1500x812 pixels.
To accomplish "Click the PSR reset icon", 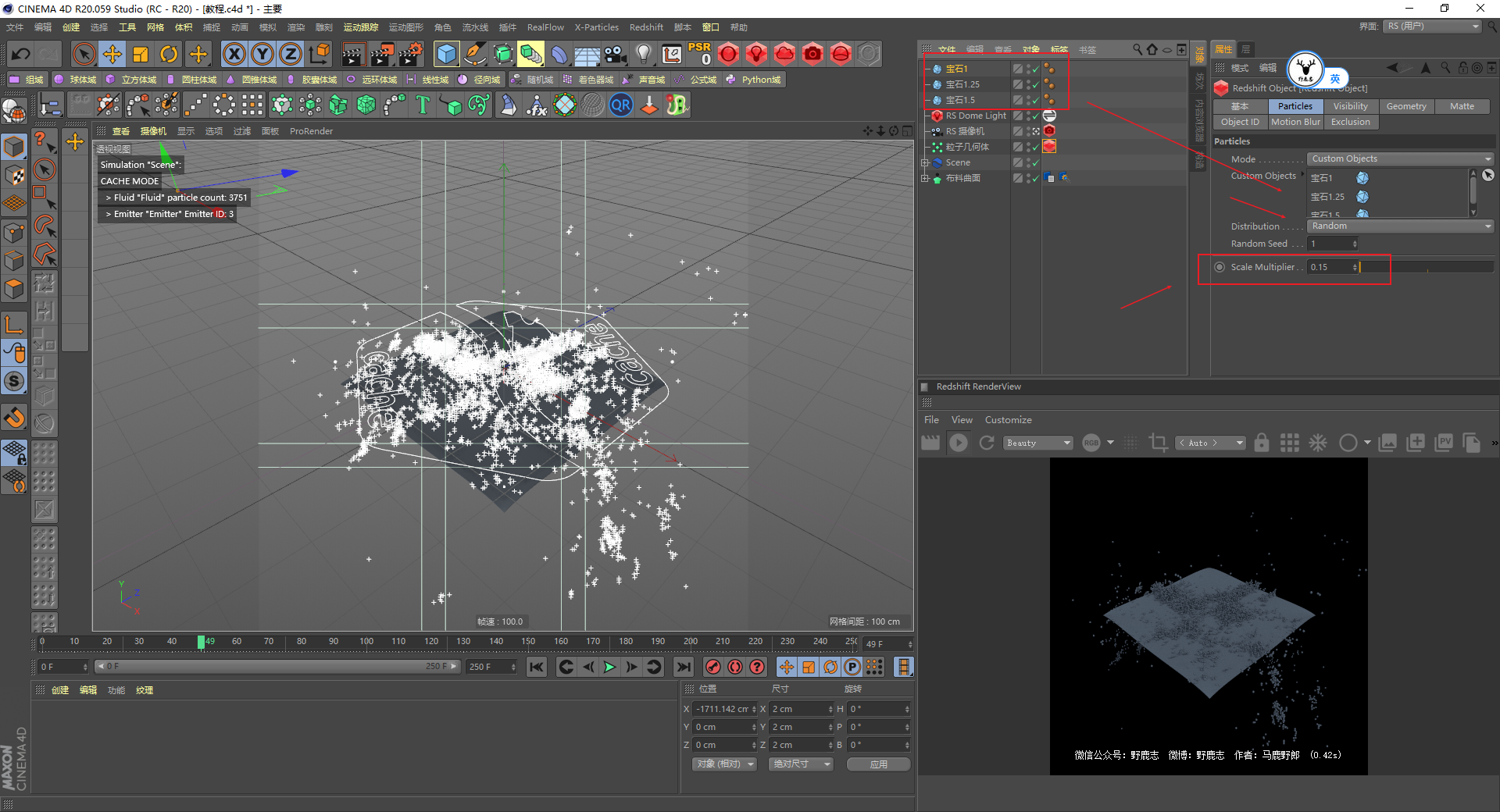I will [699, 54].
